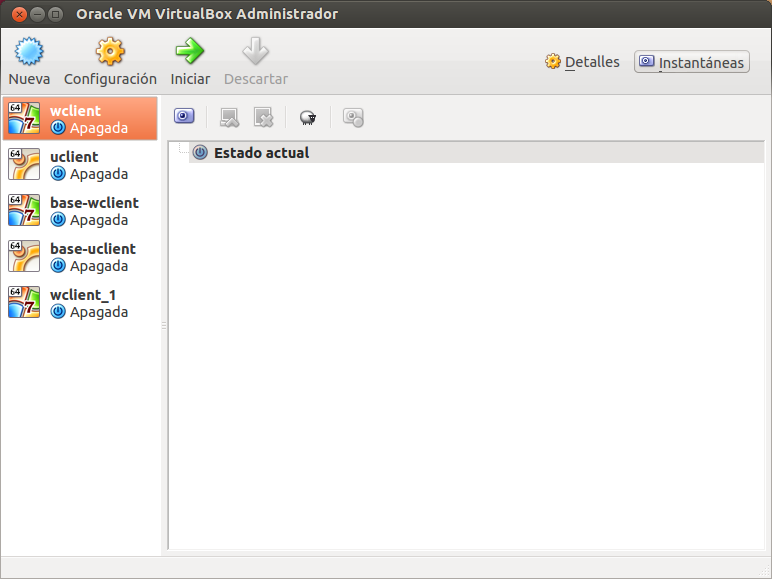Maximize the VirtualBox Administrador window
The image size is (772, 579).
click(x=56, y=14)
